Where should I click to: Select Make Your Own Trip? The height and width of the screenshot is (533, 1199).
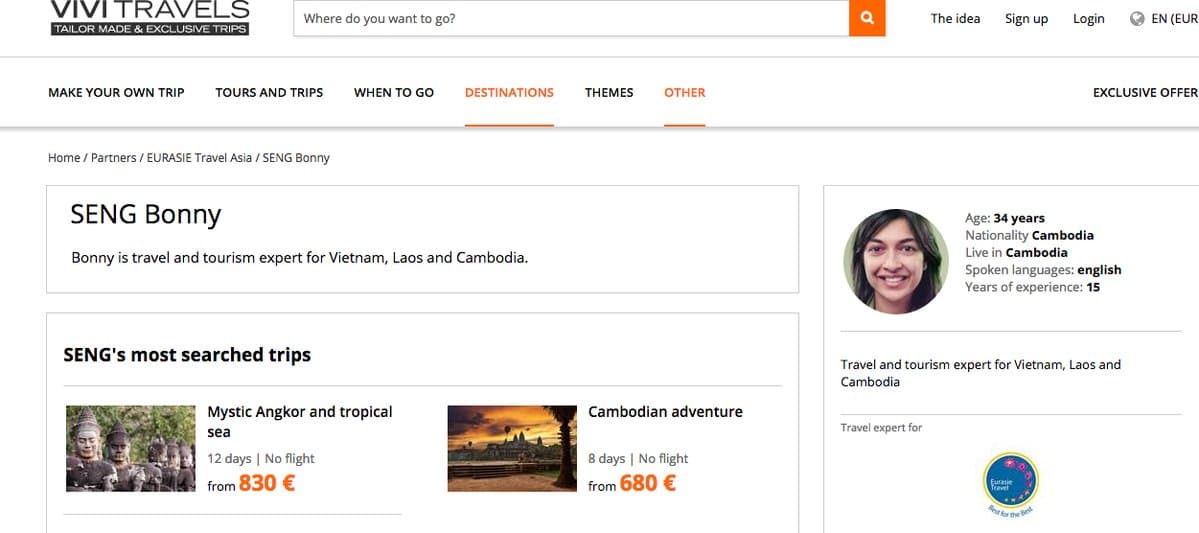[x=116, y=92]
